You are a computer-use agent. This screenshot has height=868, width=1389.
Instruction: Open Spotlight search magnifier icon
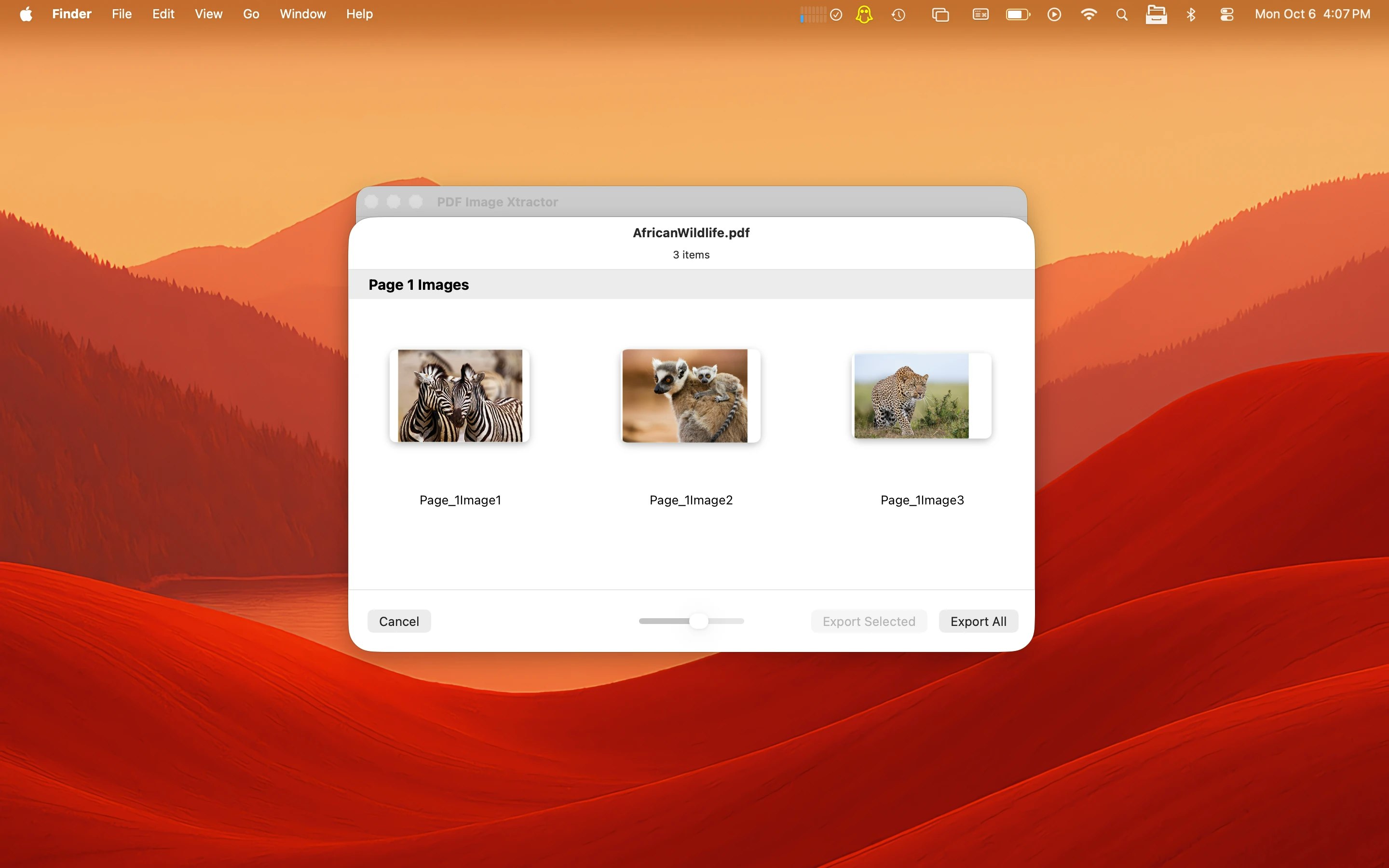coord(1121,14)
